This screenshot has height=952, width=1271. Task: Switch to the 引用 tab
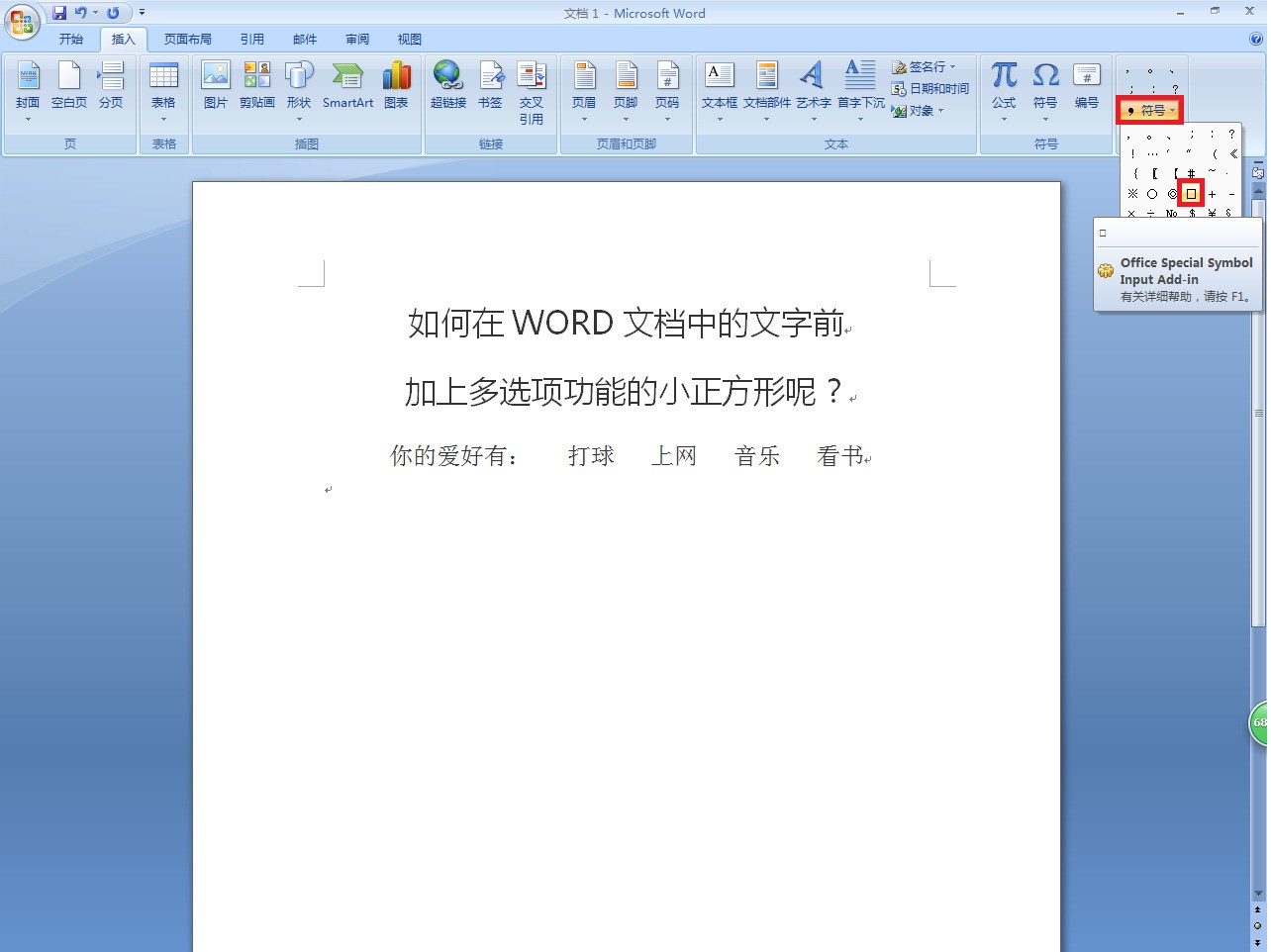coord(252,40)
